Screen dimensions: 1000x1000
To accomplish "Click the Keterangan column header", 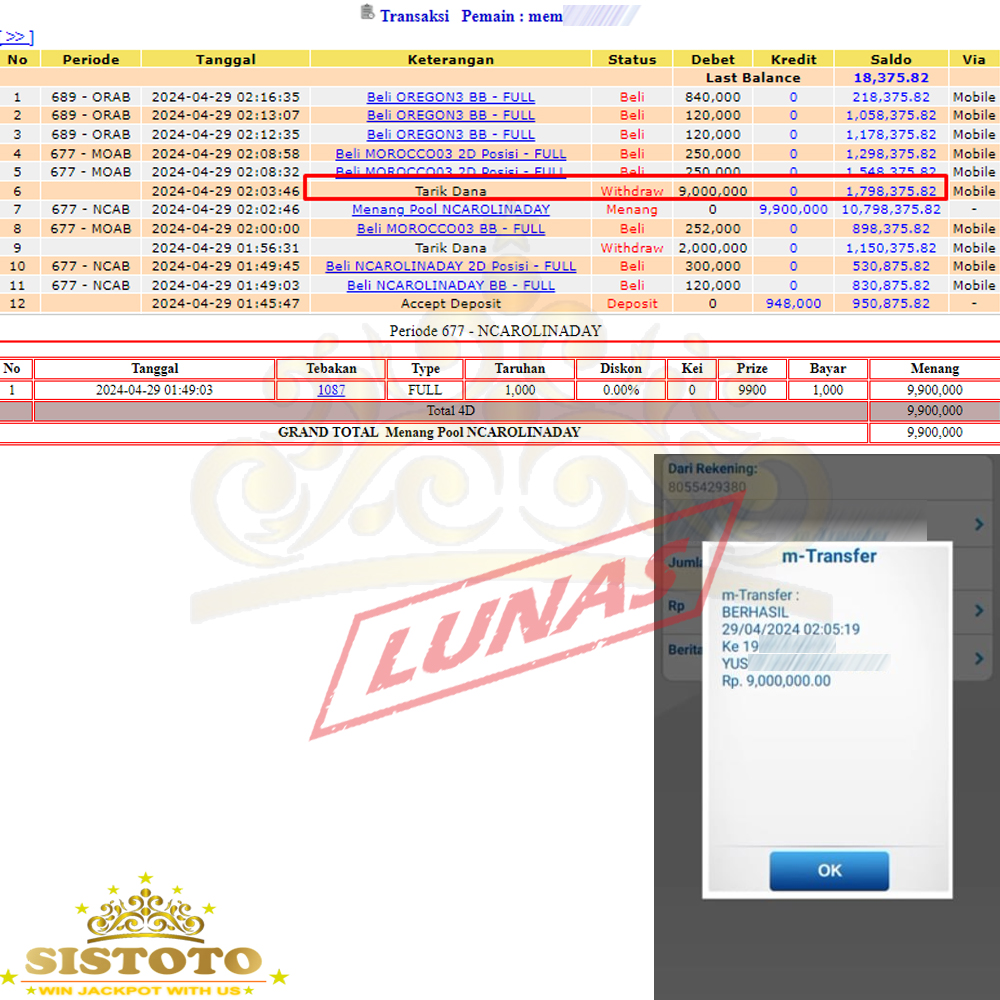I will 450,60.
